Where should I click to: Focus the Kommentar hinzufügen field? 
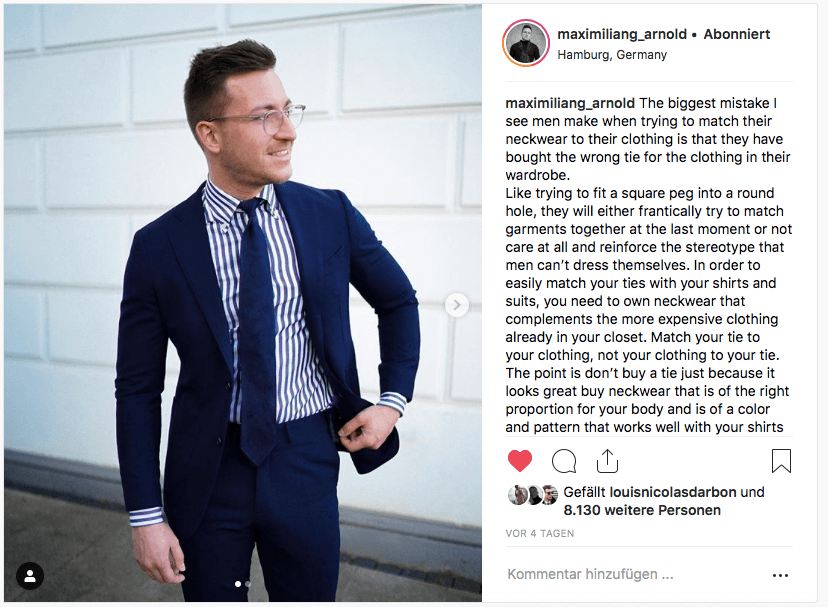(x=634, y=574)
